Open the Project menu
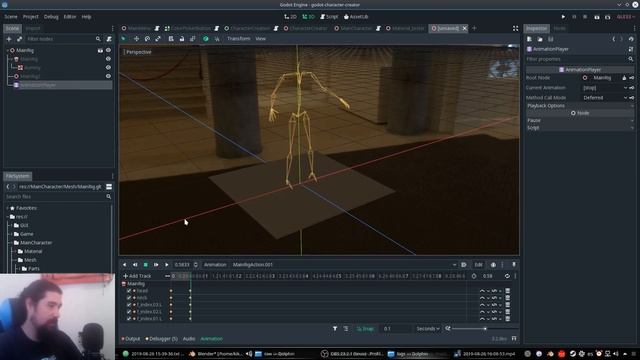The image size is (640, 360). (x=31, y=17)
